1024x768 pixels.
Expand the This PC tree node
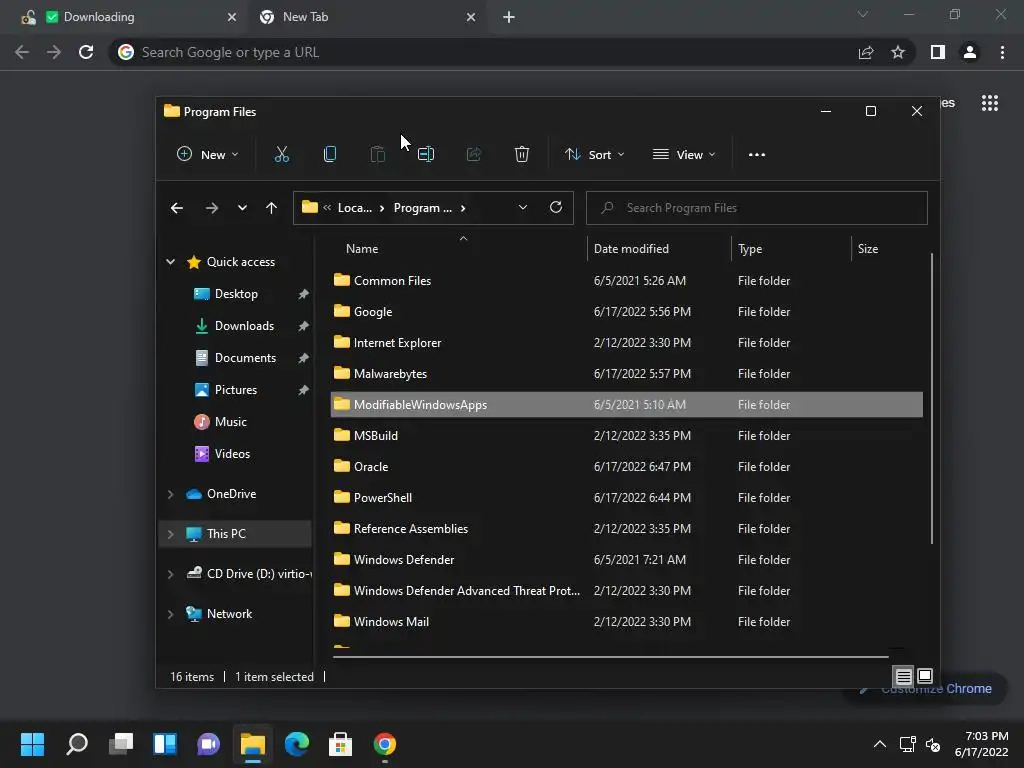click(x=170, y=534)
